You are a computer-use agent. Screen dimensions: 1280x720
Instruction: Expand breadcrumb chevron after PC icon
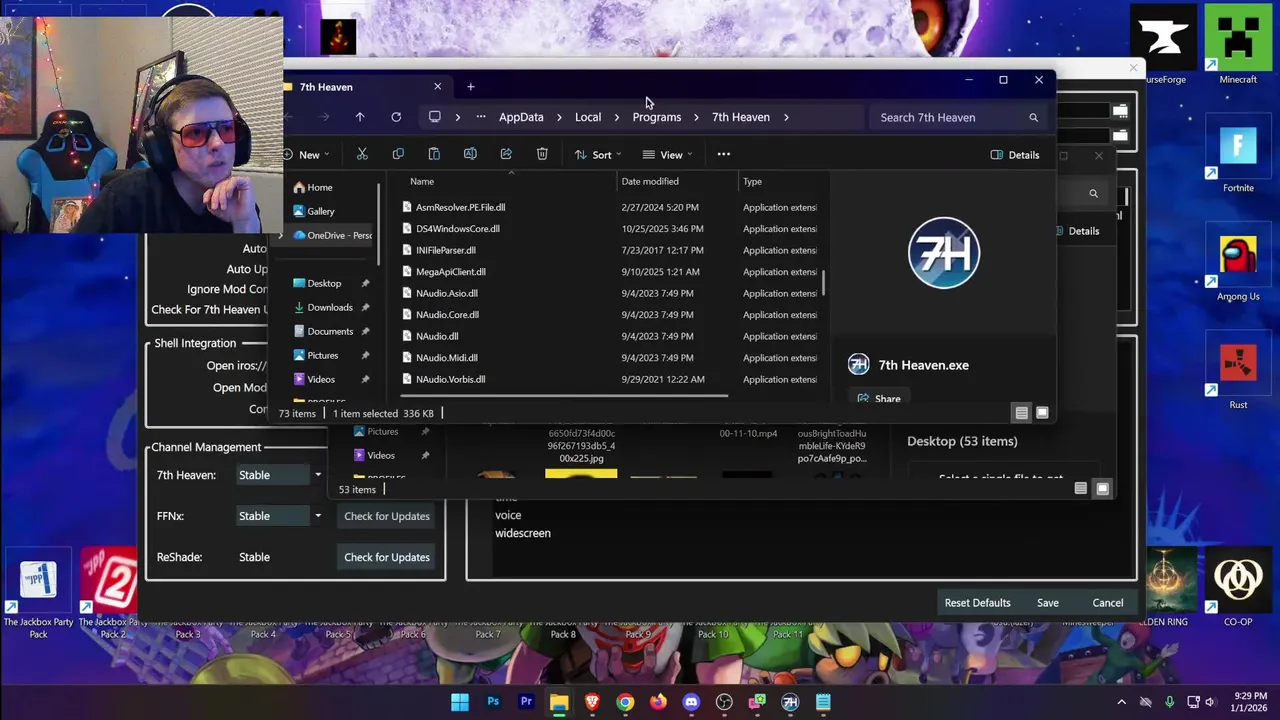point(458,117)
